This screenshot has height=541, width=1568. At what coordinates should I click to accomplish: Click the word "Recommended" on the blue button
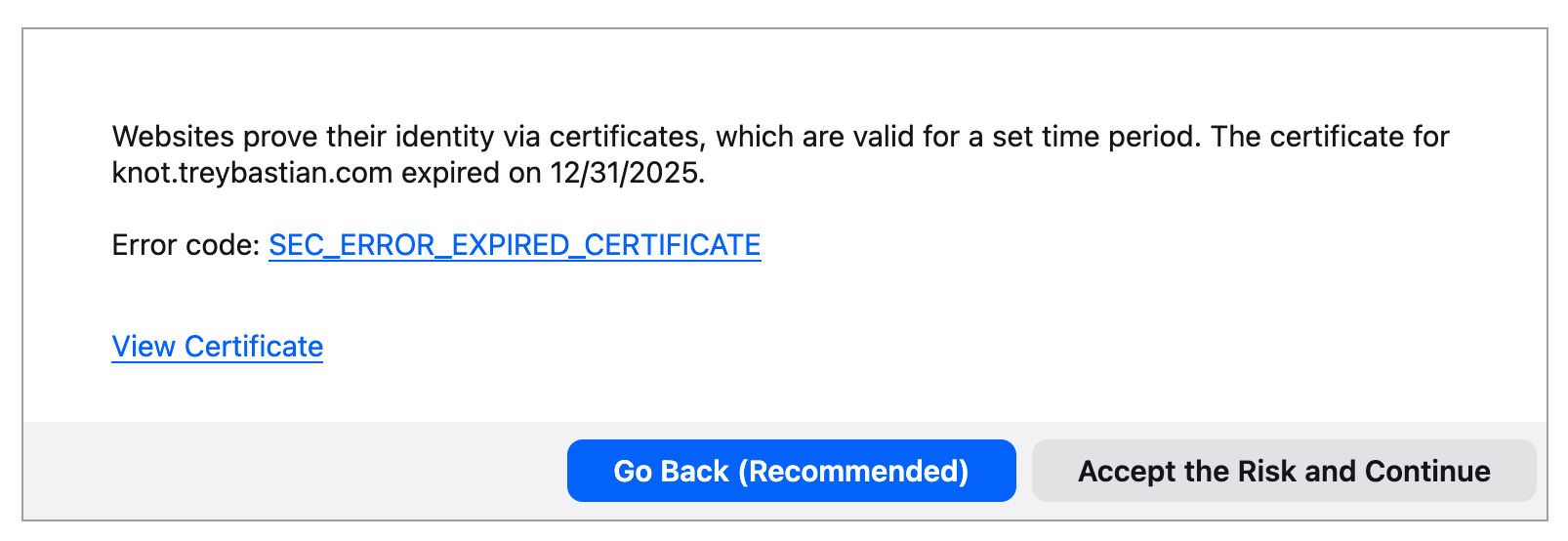tap(853, 471)
